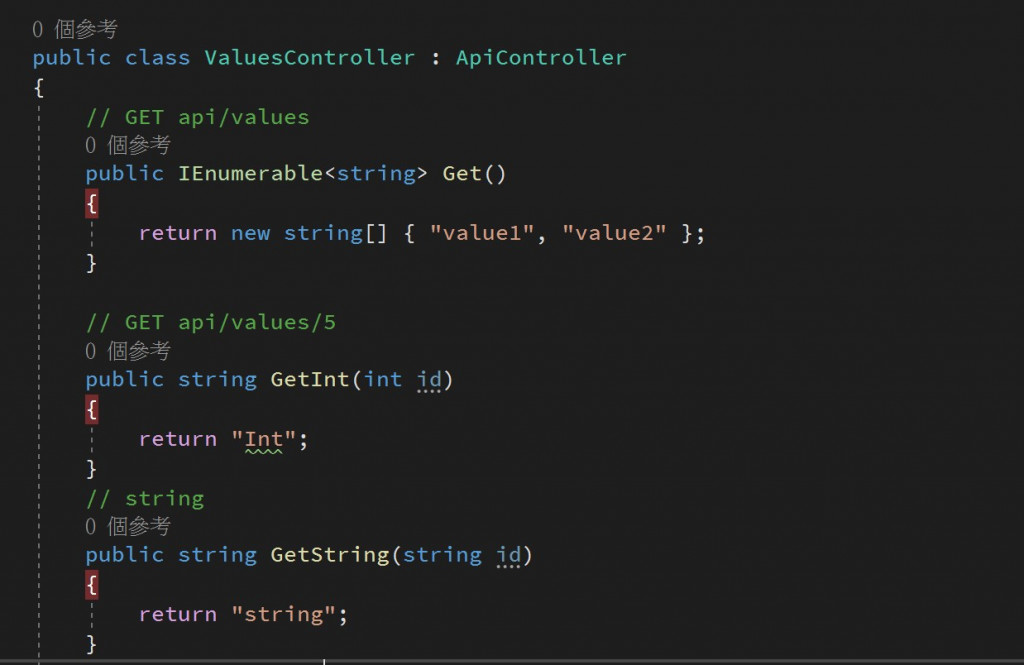Open references lens above GetInt method
The width and height of the screenshot is (1024, 665).
128,351
